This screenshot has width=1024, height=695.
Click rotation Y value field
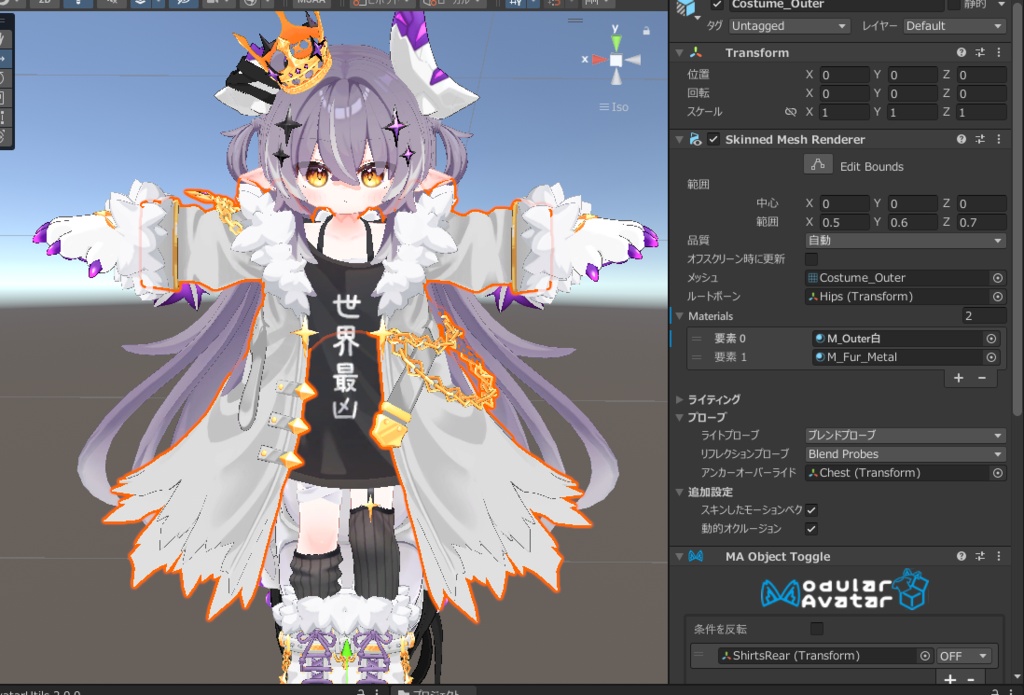(x=913, y=93)
